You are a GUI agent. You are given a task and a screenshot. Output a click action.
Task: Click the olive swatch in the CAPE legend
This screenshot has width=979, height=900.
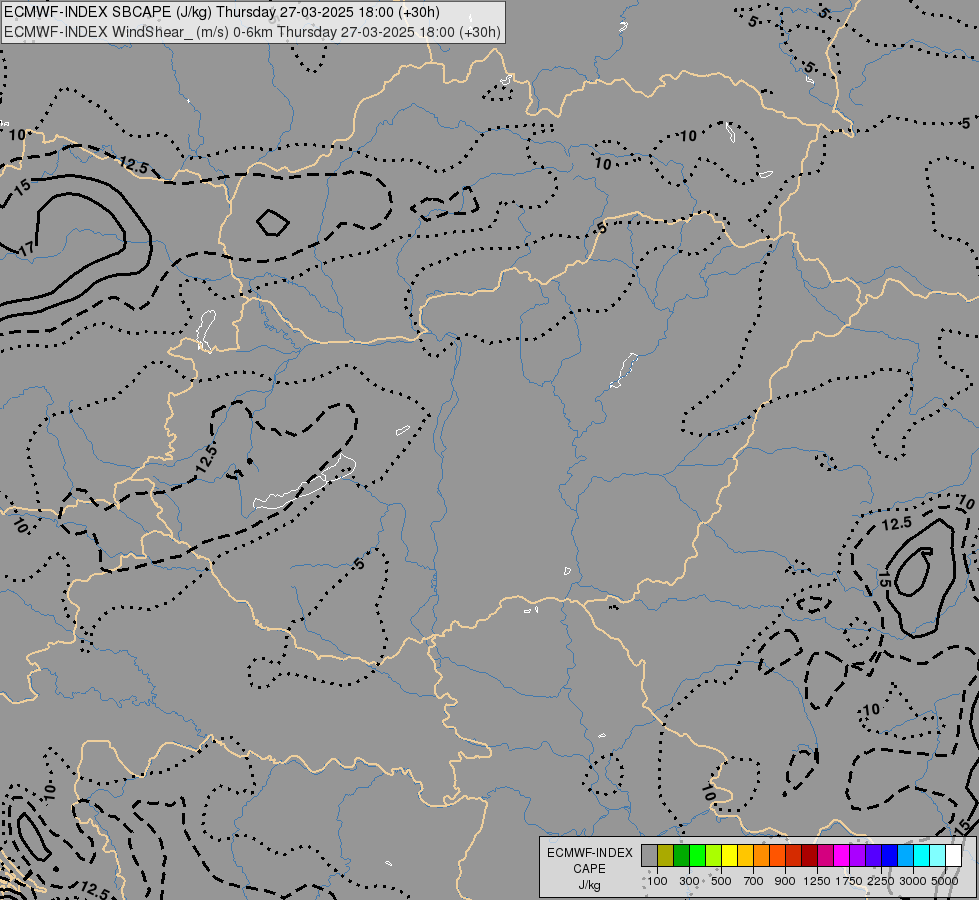[x=666, y=856]
